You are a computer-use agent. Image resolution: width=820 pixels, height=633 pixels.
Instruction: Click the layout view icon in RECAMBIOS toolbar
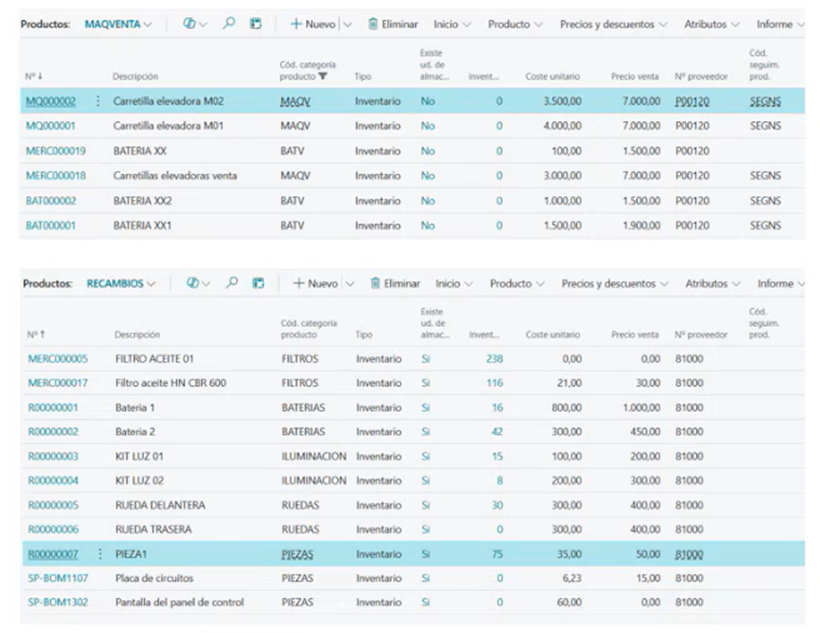[257, 283]
